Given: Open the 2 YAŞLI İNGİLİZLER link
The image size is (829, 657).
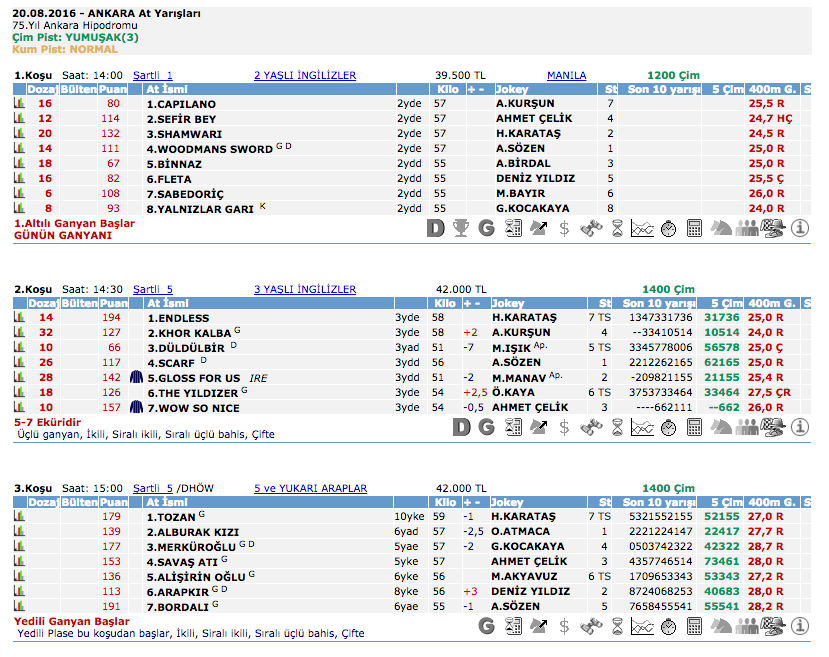Looking at the screenshot, I should click(305, 75).
